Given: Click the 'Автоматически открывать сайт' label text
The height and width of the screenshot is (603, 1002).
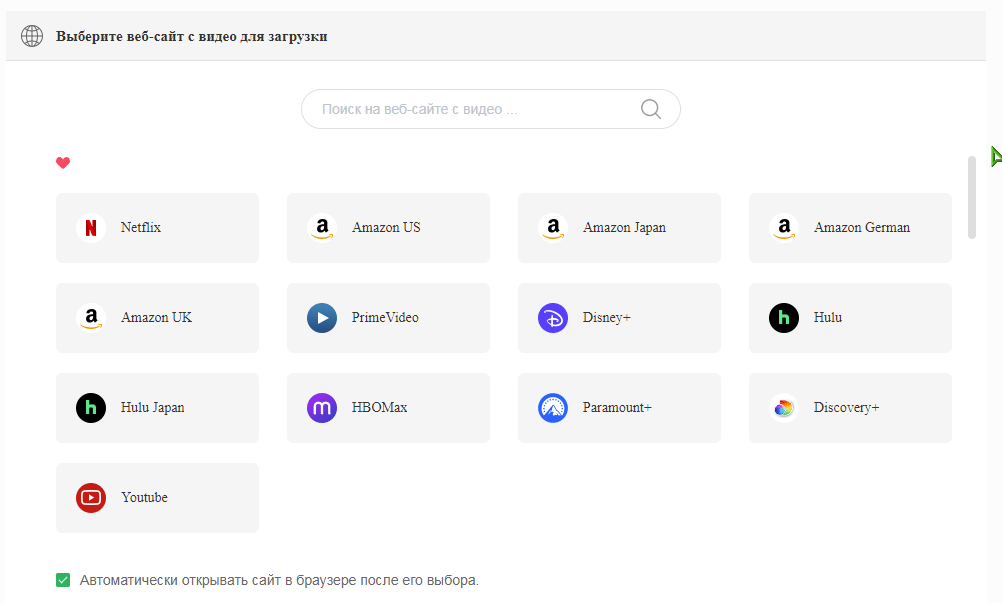Looking at the screenshot, I should coord(279,580).
